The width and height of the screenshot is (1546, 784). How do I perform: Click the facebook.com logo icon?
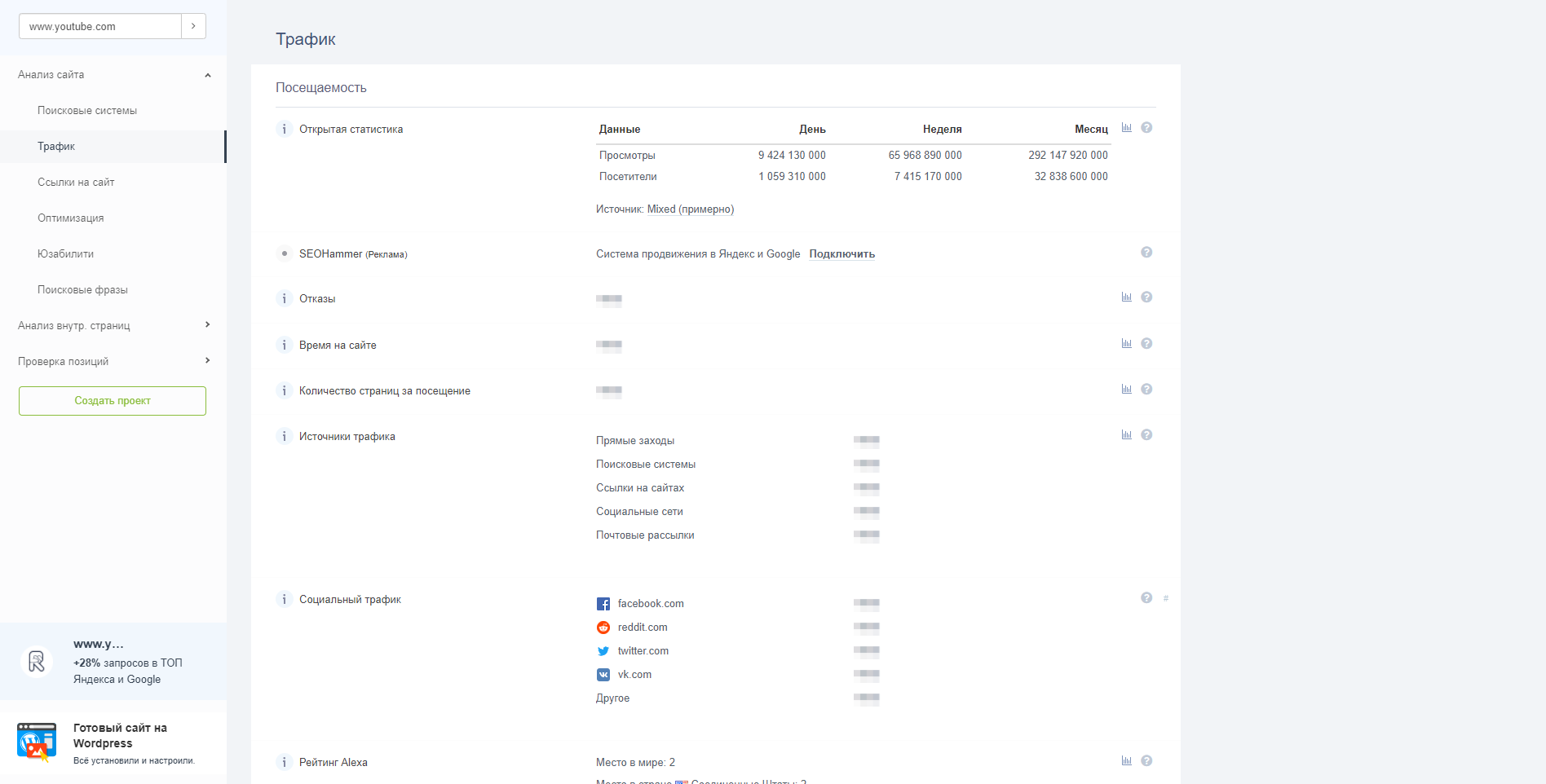point(603,604)
